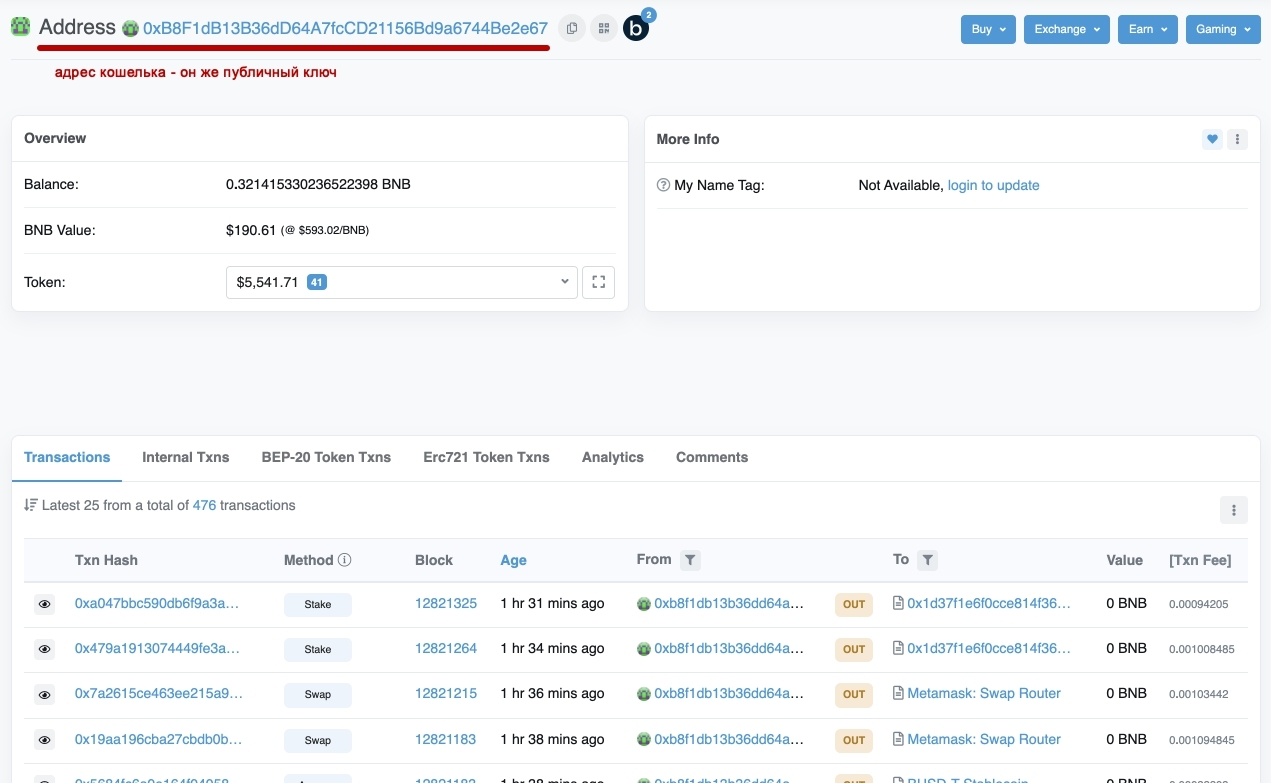1271x783 pixels.
Task: Click the fee value 0.001008485
Action: [x=1202, y=649]
